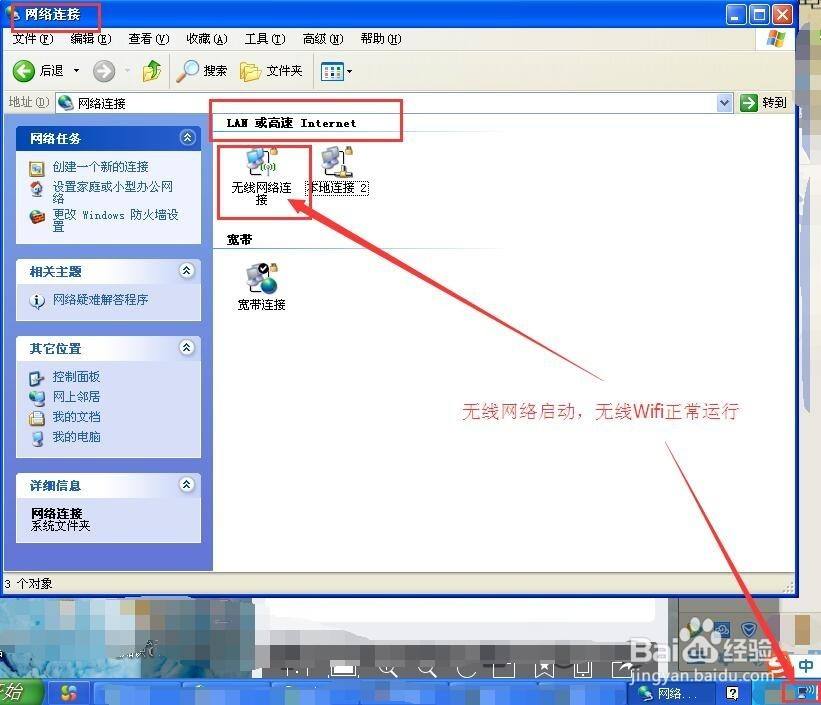Collapse the 相关主题 panel
This screenshot has width=821, height=705.
pos(188,271)
